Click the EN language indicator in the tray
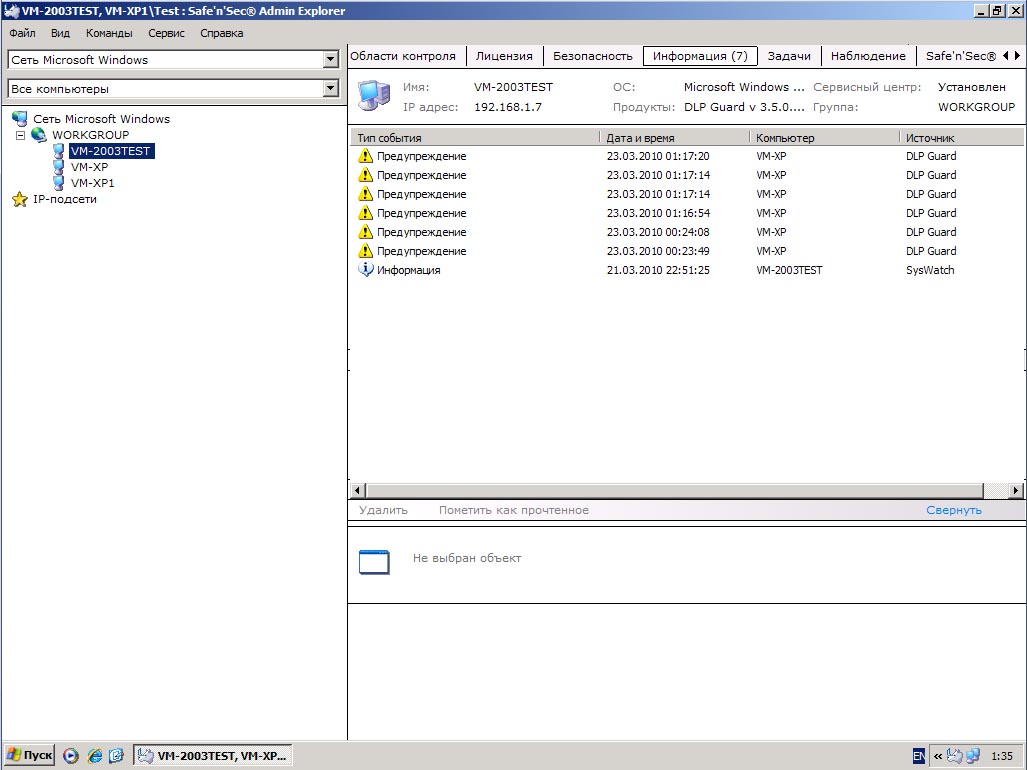This screenshot has width=1027, height=770. pyautogui.click(x=919, y=756)
